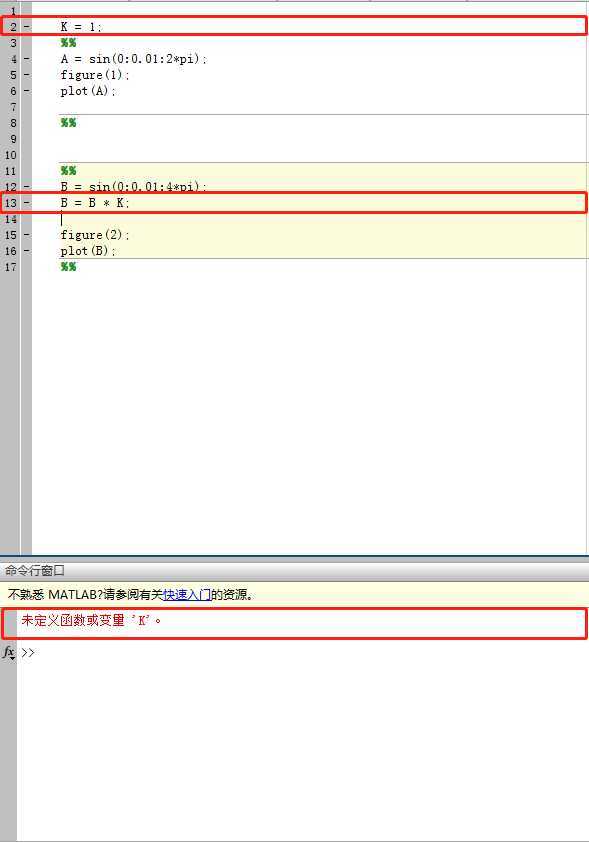The height and width of the screenshot is (842, 589).
Task: Click line number 10 in gutter
Action: pos(11,155)
